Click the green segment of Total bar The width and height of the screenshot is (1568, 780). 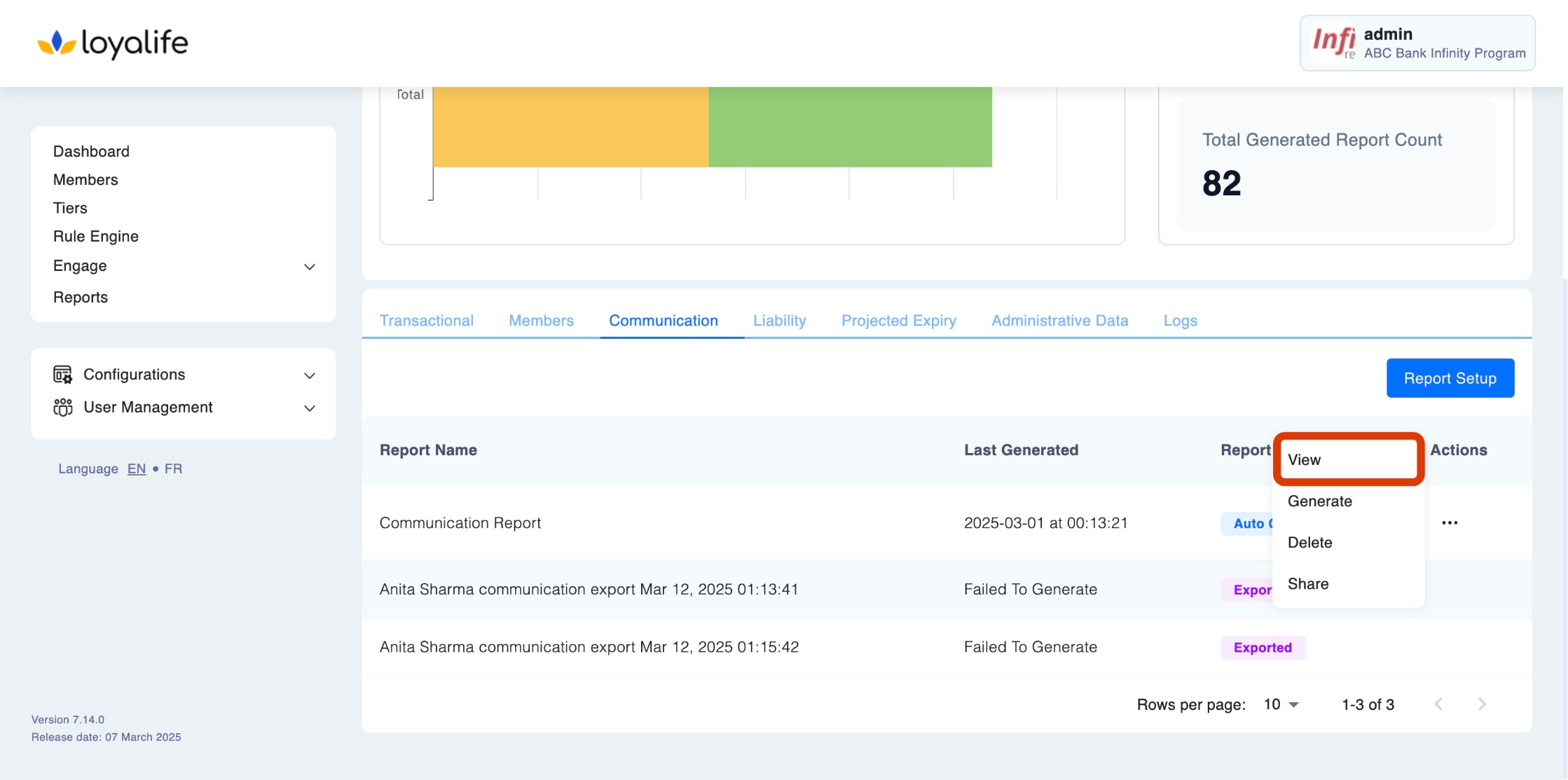(x=850, y=127)
